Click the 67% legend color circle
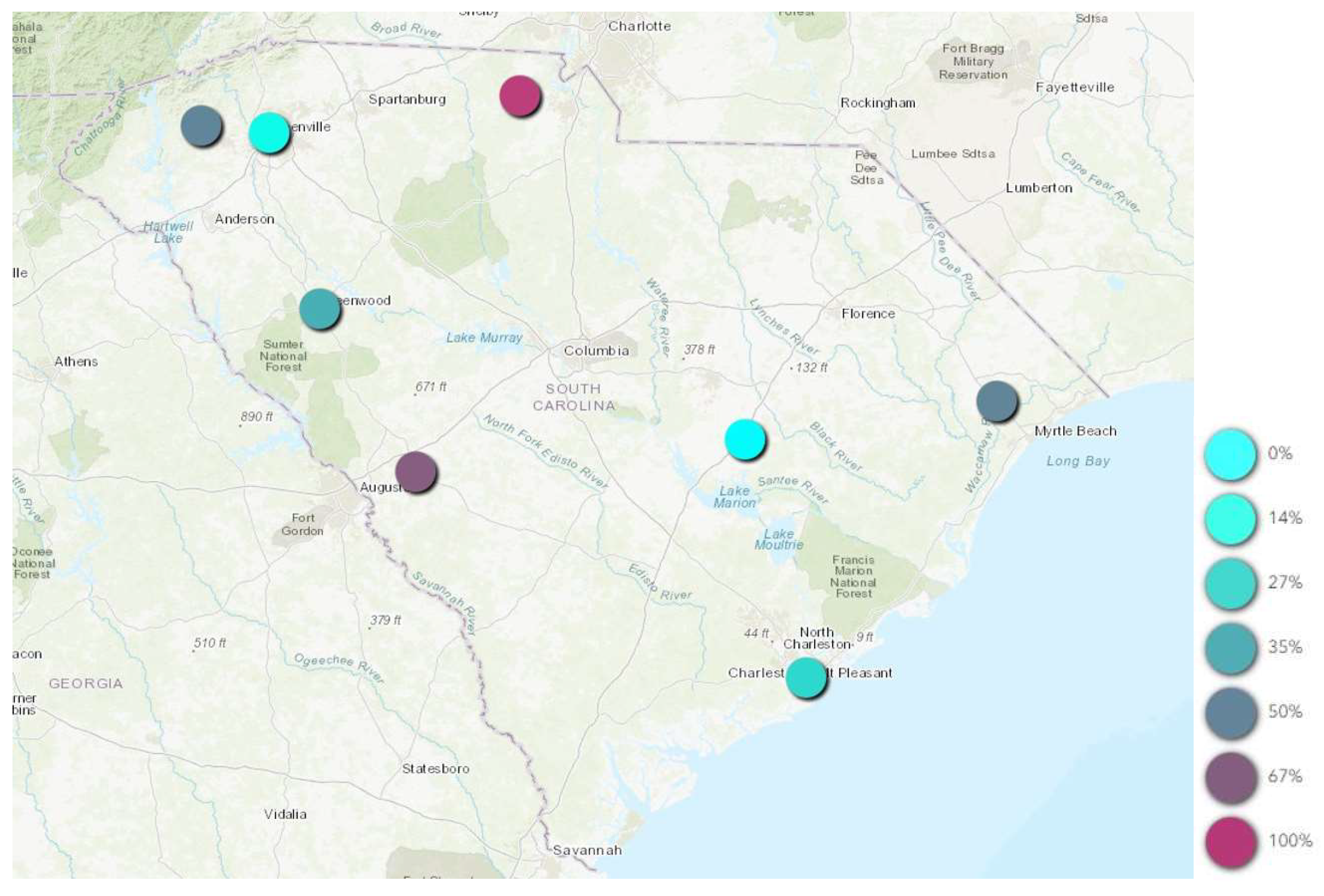The image size is (1324, 896). (x=1230, y=777)
